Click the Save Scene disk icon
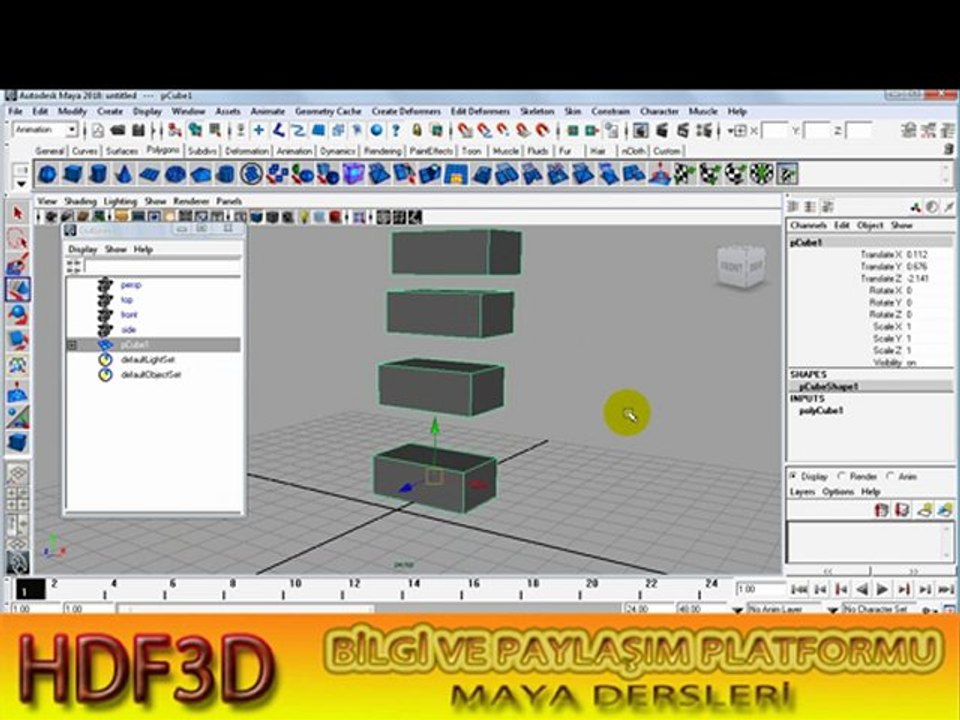Image resolution: width=960 pixels, height=720 pixels. click(x=138, y=130)
